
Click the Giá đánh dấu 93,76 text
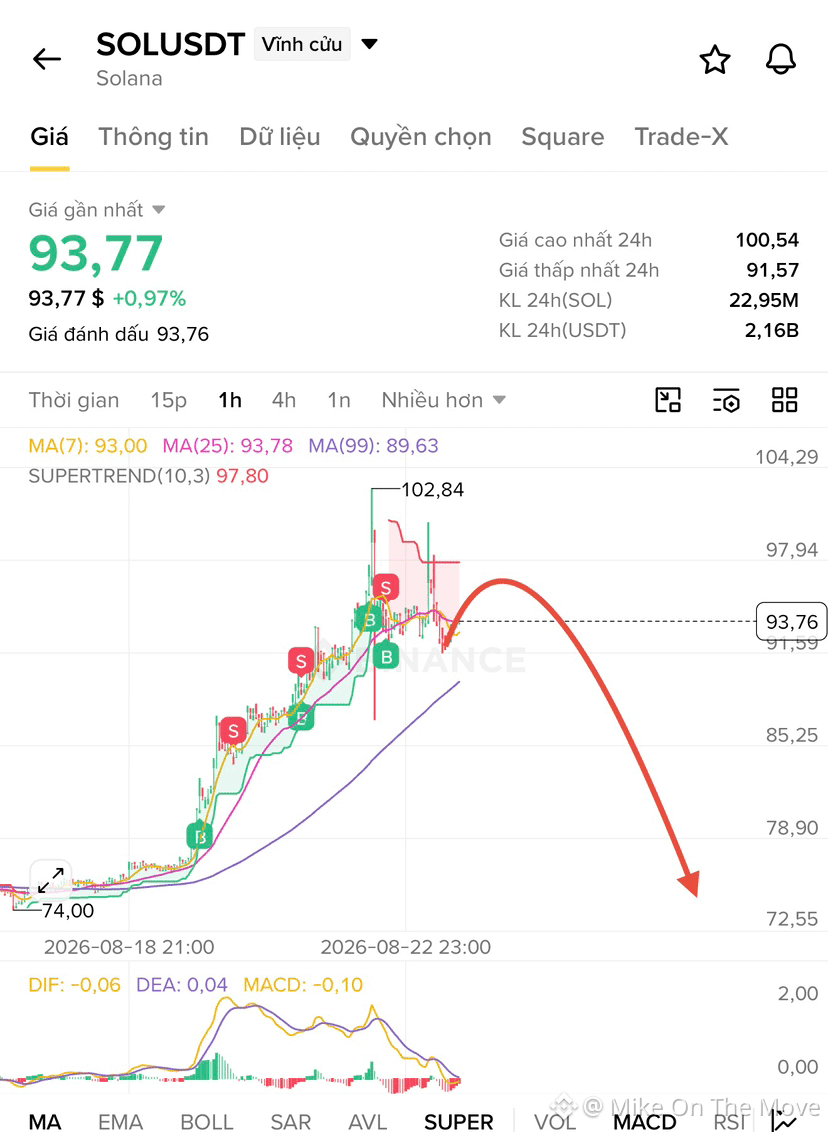coord(118,334)
